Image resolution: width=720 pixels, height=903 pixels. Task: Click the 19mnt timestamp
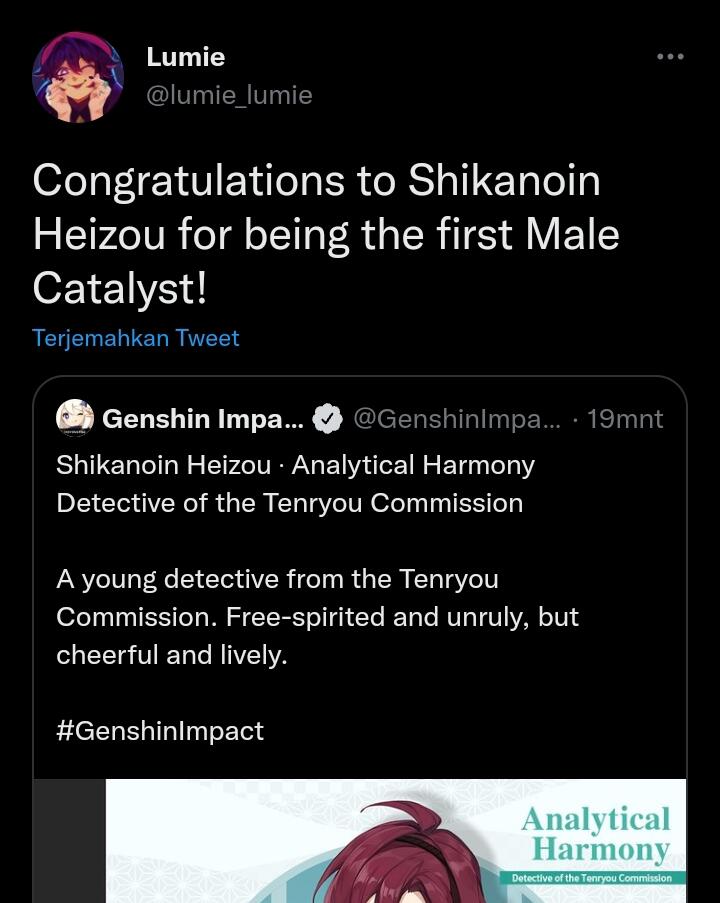point(625,419)
